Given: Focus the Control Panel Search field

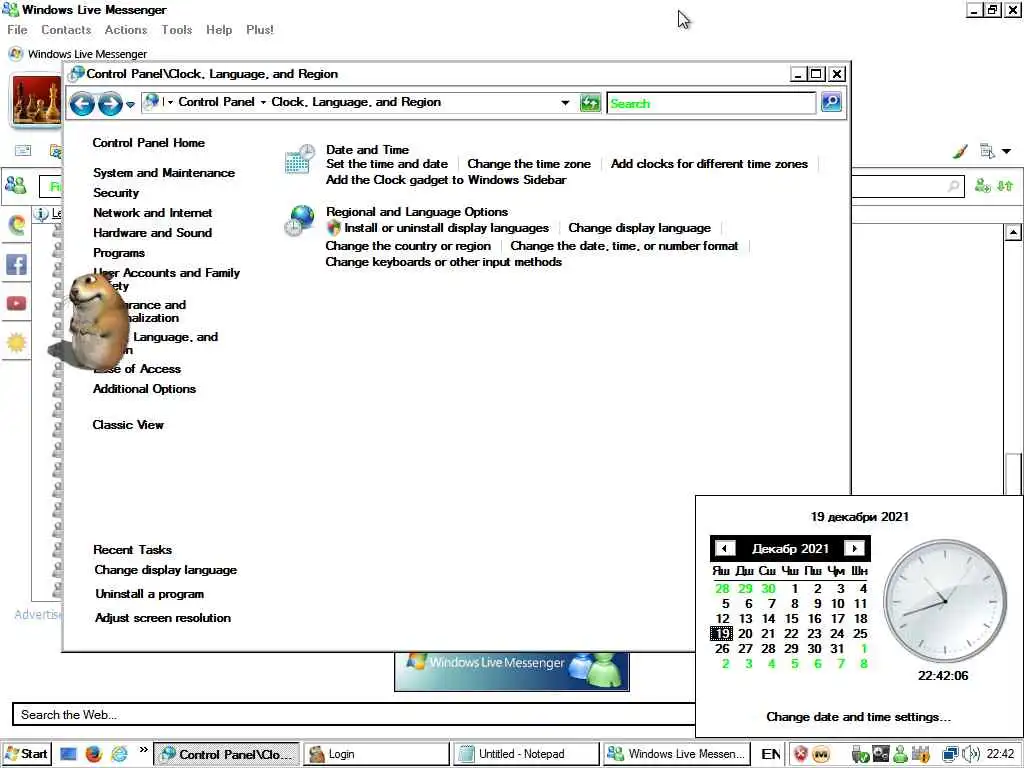Looking at the screenshot, I should pyautogui.click(x=711, y=103).
